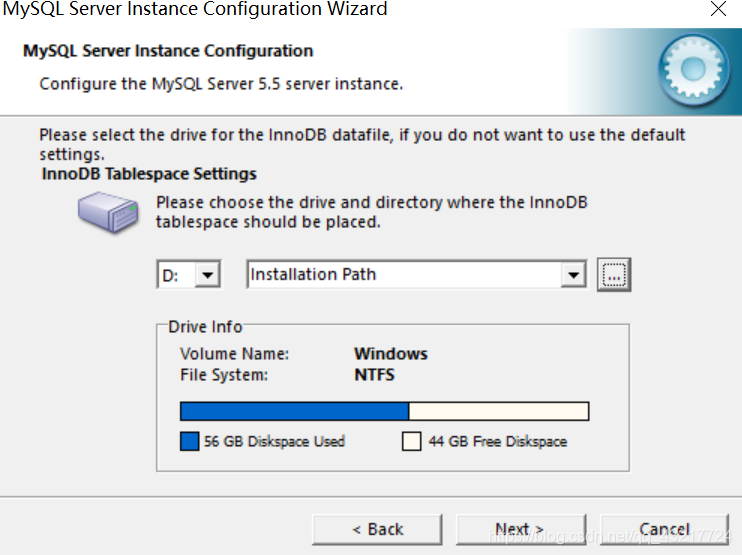Select the 'NTFS' file system value
Viewport: 742px width, 555px height.
tap(374, 375)
